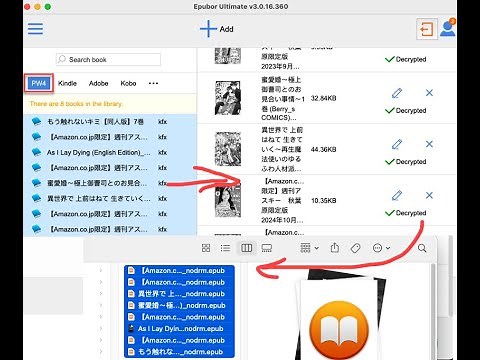This screenshot has width=480, height=360.
Task: Select As I Lay Dyin...nodrm.epub file
Action: [179, 329]
